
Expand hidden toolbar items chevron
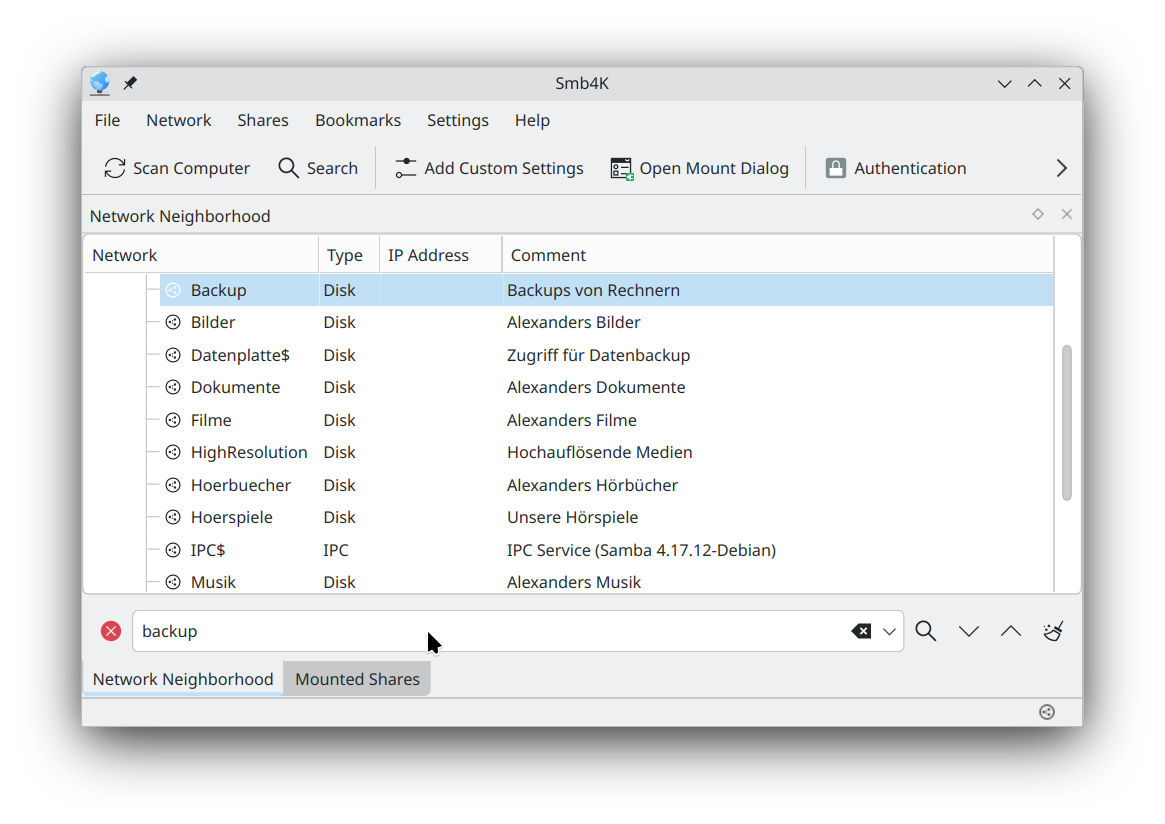pos(1062,168)
